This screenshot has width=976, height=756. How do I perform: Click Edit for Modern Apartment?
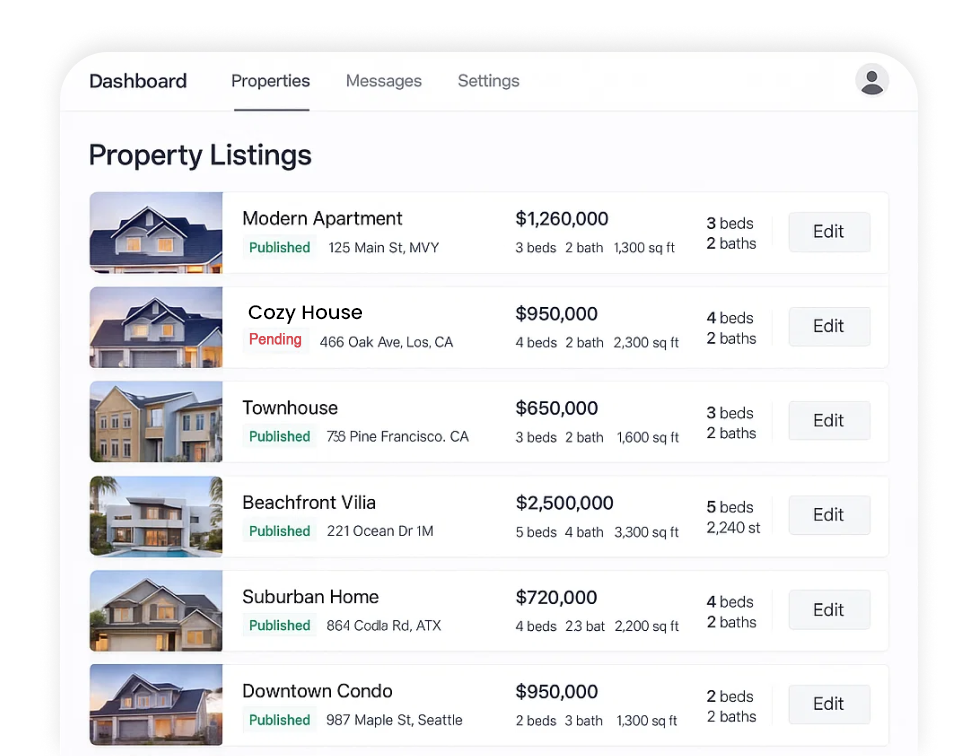click(829, 231)
